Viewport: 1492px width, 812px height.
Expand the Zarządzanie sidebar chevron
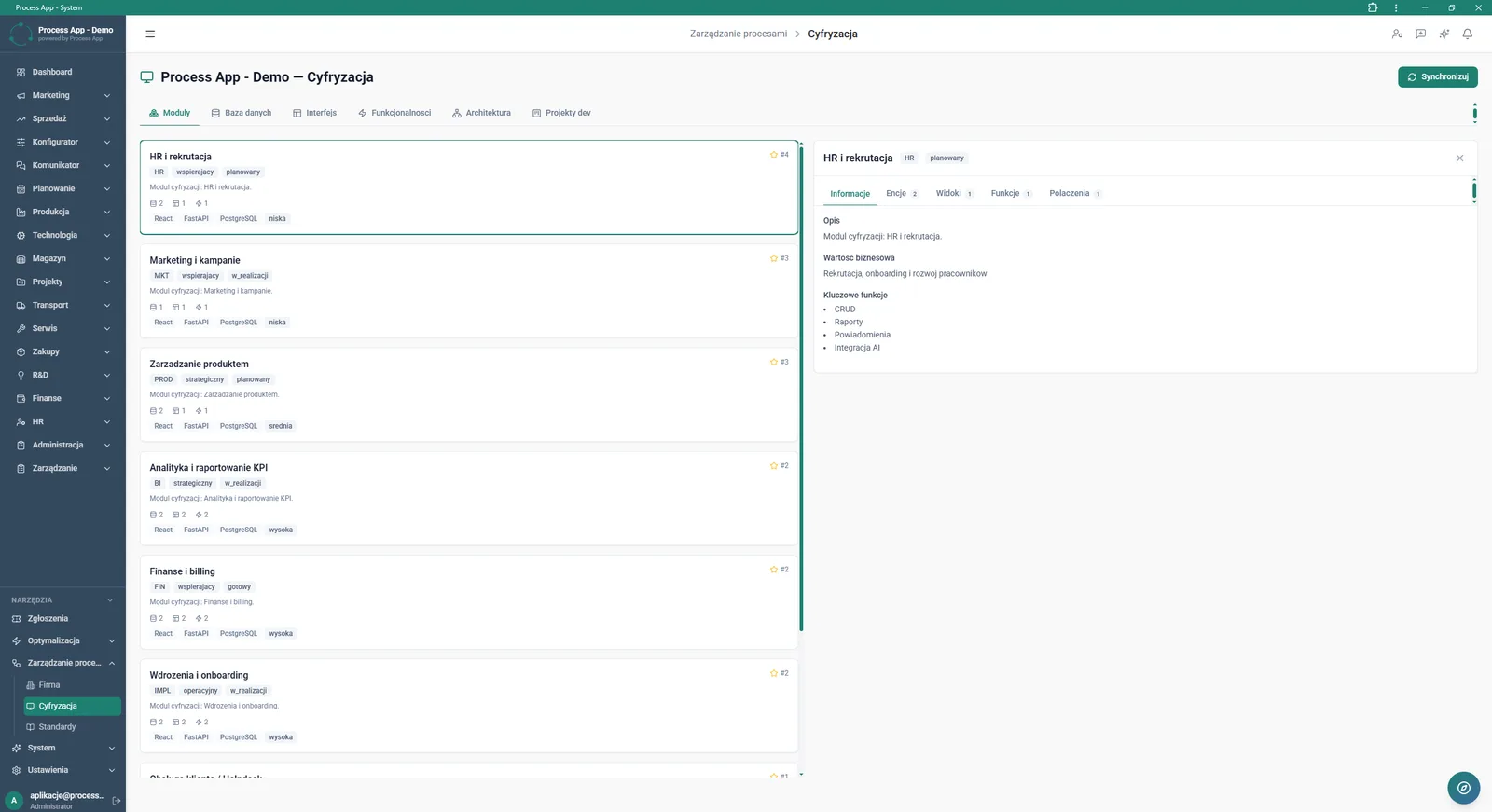tap(107, 468)
